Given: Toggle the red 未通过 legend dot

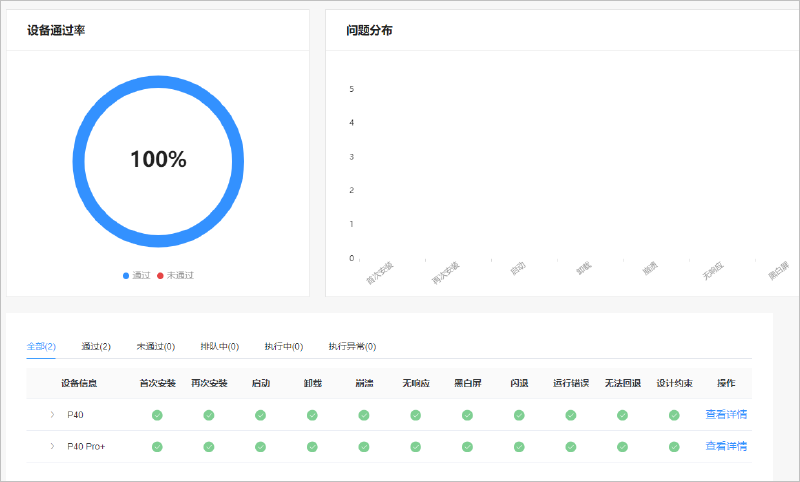Looking at the screenshot, I should pyautogui.click(x=160, y=275).
